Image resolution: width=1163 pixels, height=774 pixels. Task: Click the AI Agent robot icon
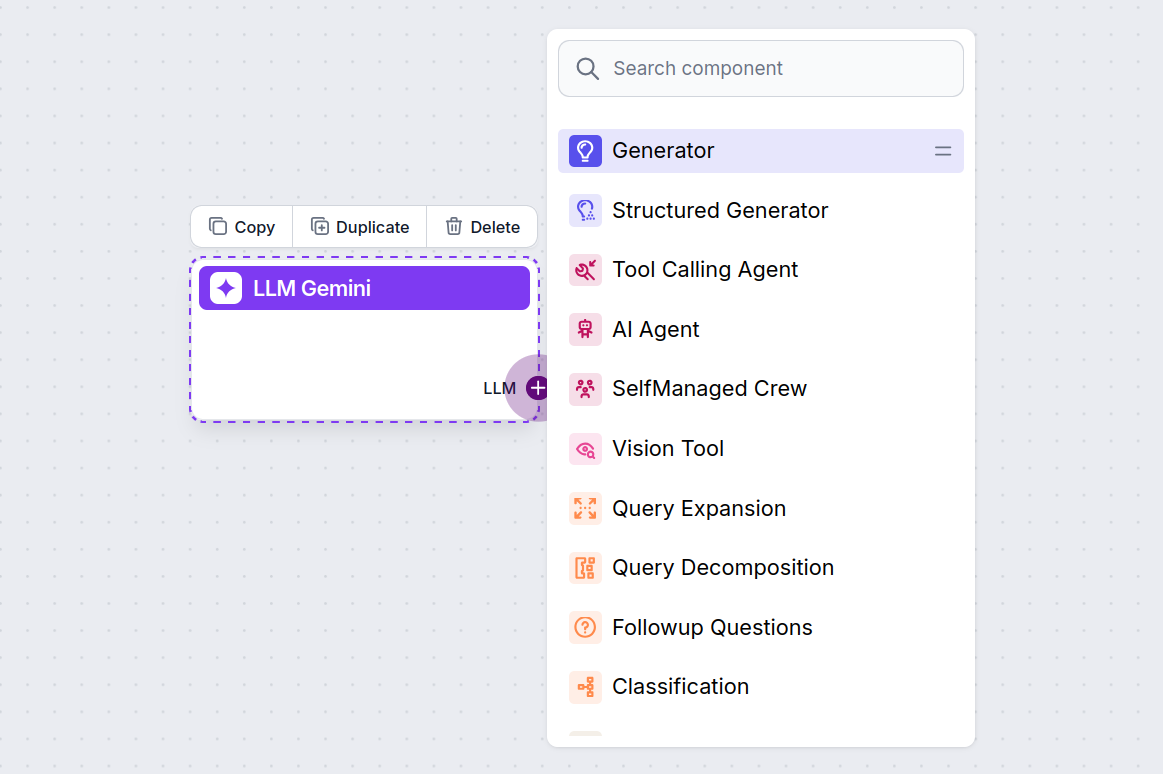pos(585,329)
